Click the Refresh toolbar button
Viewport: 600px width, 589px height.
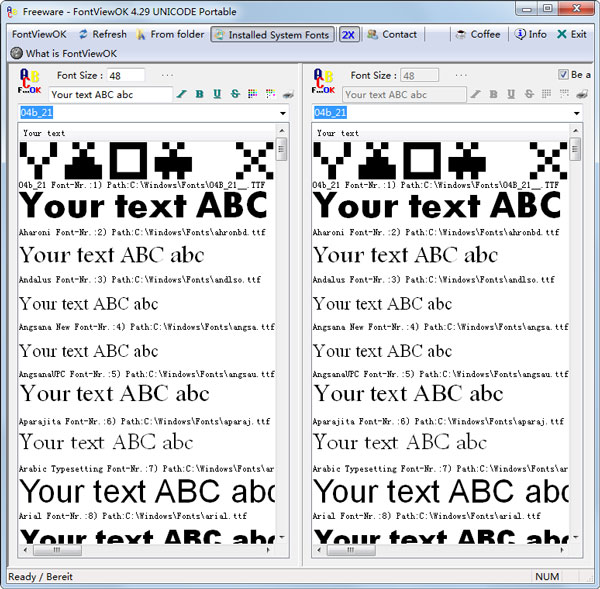pyautogui.click(x=103, y=34)
